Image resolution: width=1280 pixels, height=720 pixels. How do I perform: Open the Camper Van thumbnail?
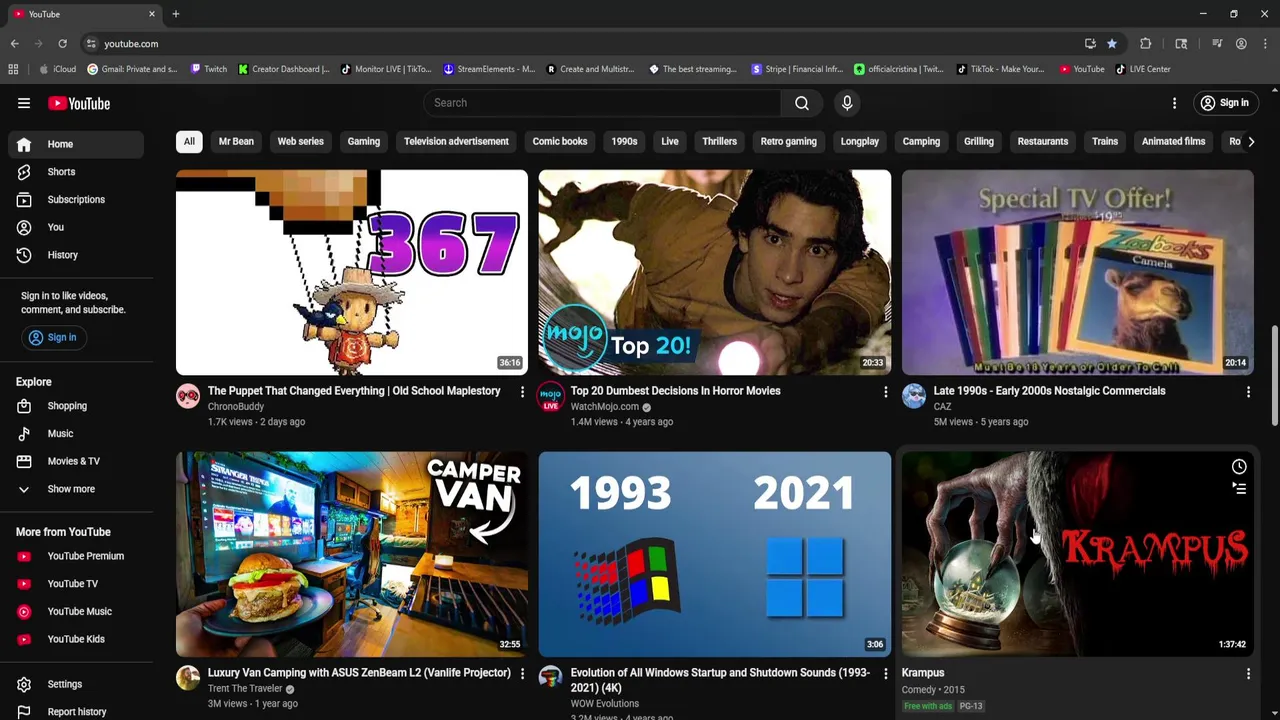click(352, 554)
